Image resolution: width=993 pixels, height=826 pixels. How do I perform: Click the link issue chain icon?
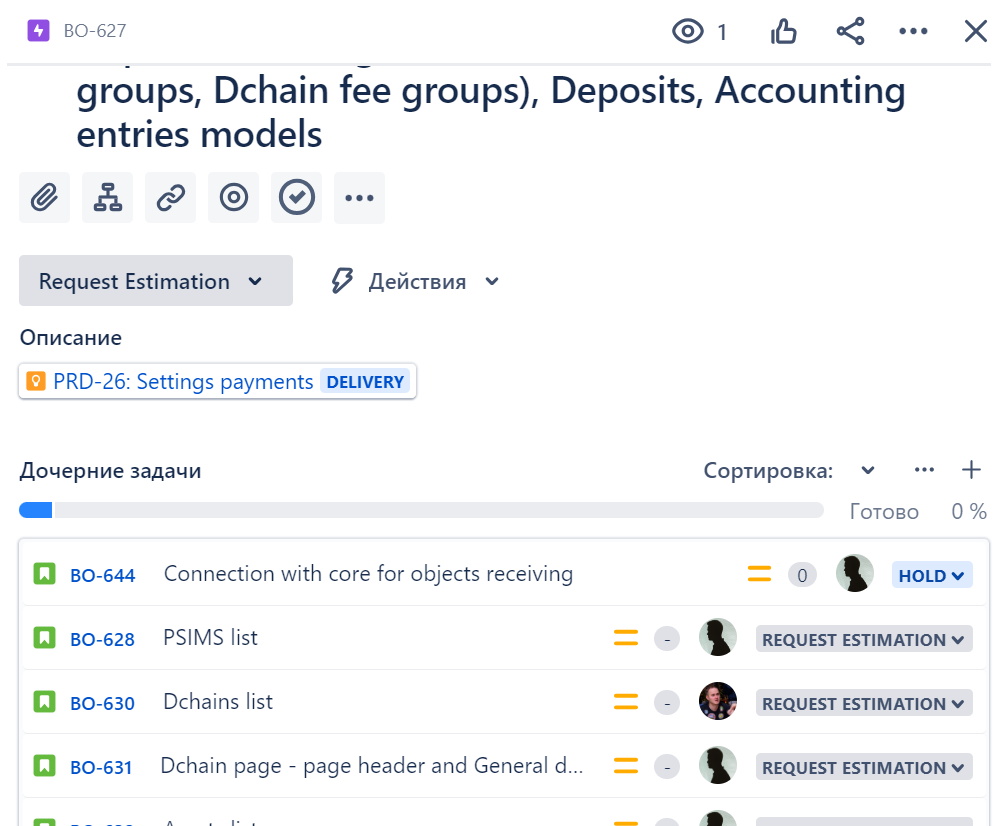click(170, 198)
